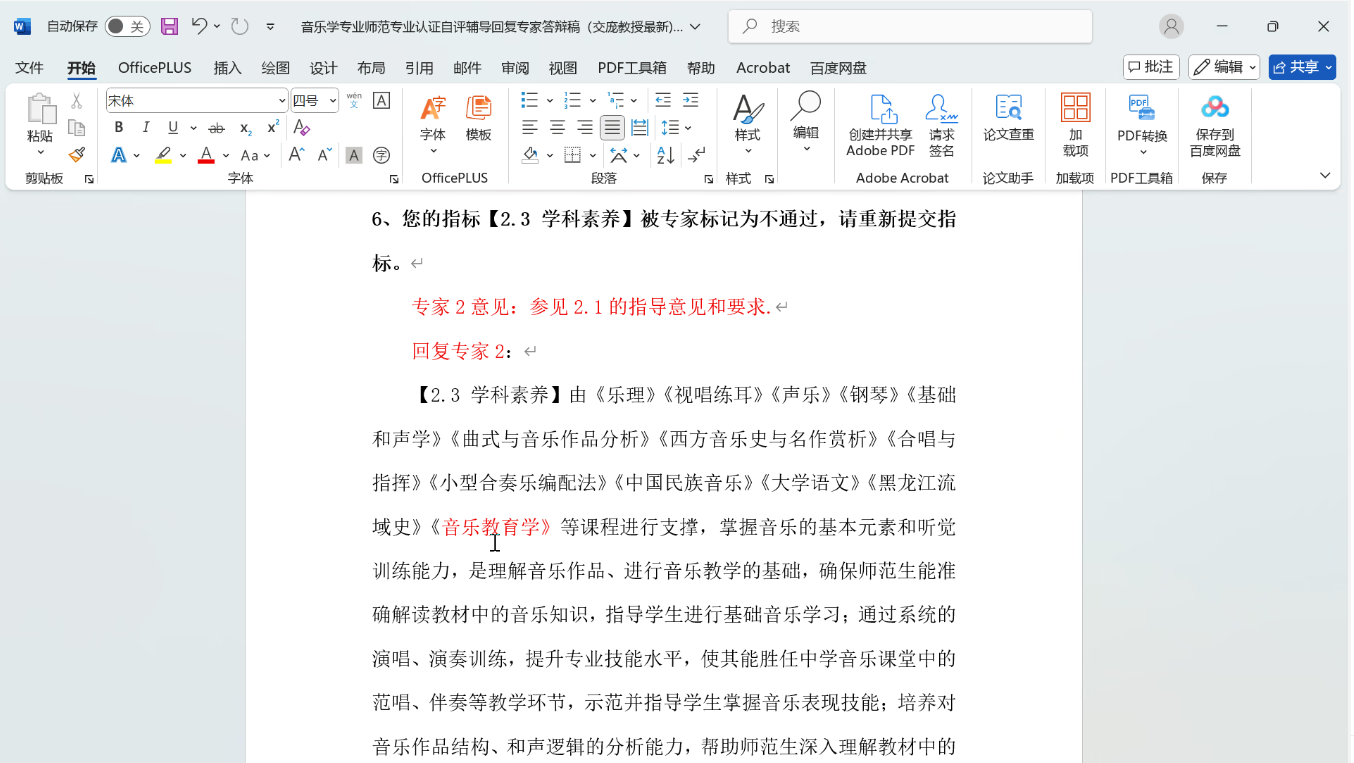Click the Copy icon in clipboard group
1354x763 pixels.
pyautogui.click(x=76, y=128)
